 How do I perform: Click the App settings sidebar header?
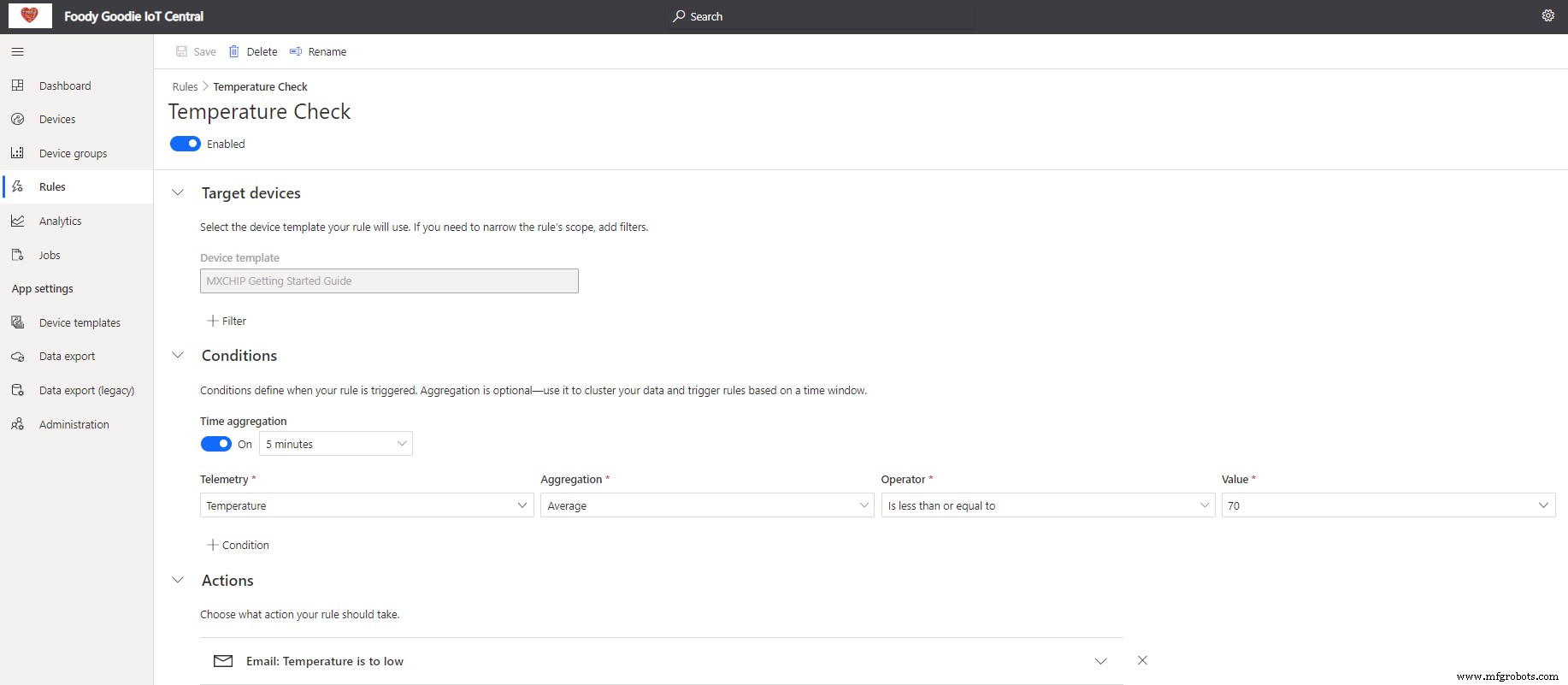tap(43, 289)
